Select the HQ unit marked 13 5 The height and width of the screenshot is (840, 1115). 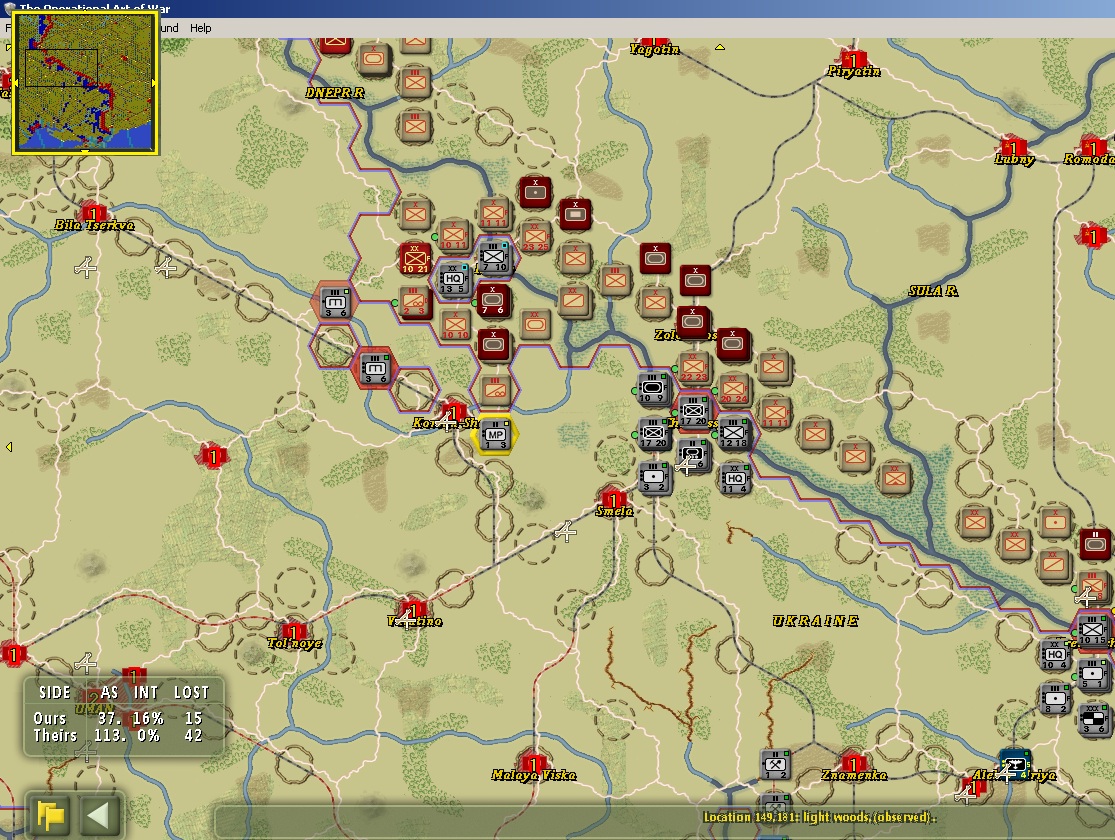pos(453,278)
